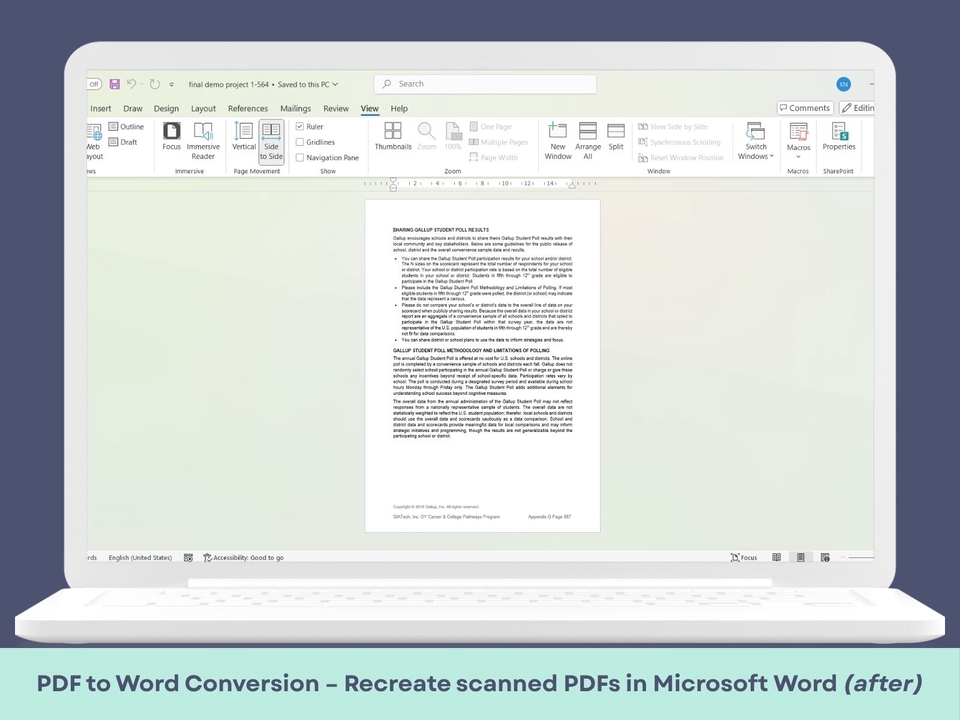Enable the Gridlines checkbox
Viewport: 960px width, 720px height.
(x=300, y=142)
